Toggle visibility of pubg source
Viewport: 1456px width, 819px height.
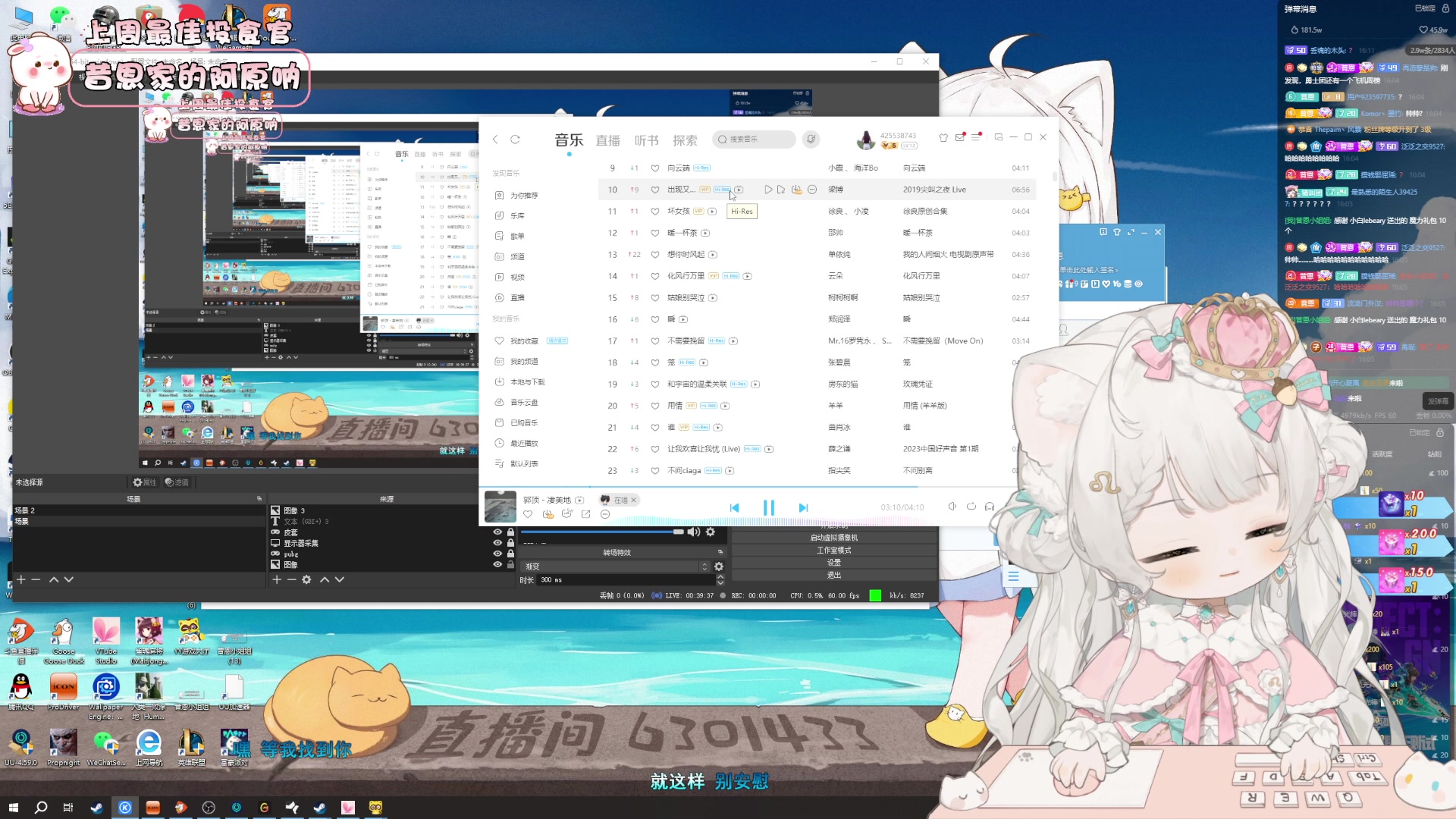497,554
